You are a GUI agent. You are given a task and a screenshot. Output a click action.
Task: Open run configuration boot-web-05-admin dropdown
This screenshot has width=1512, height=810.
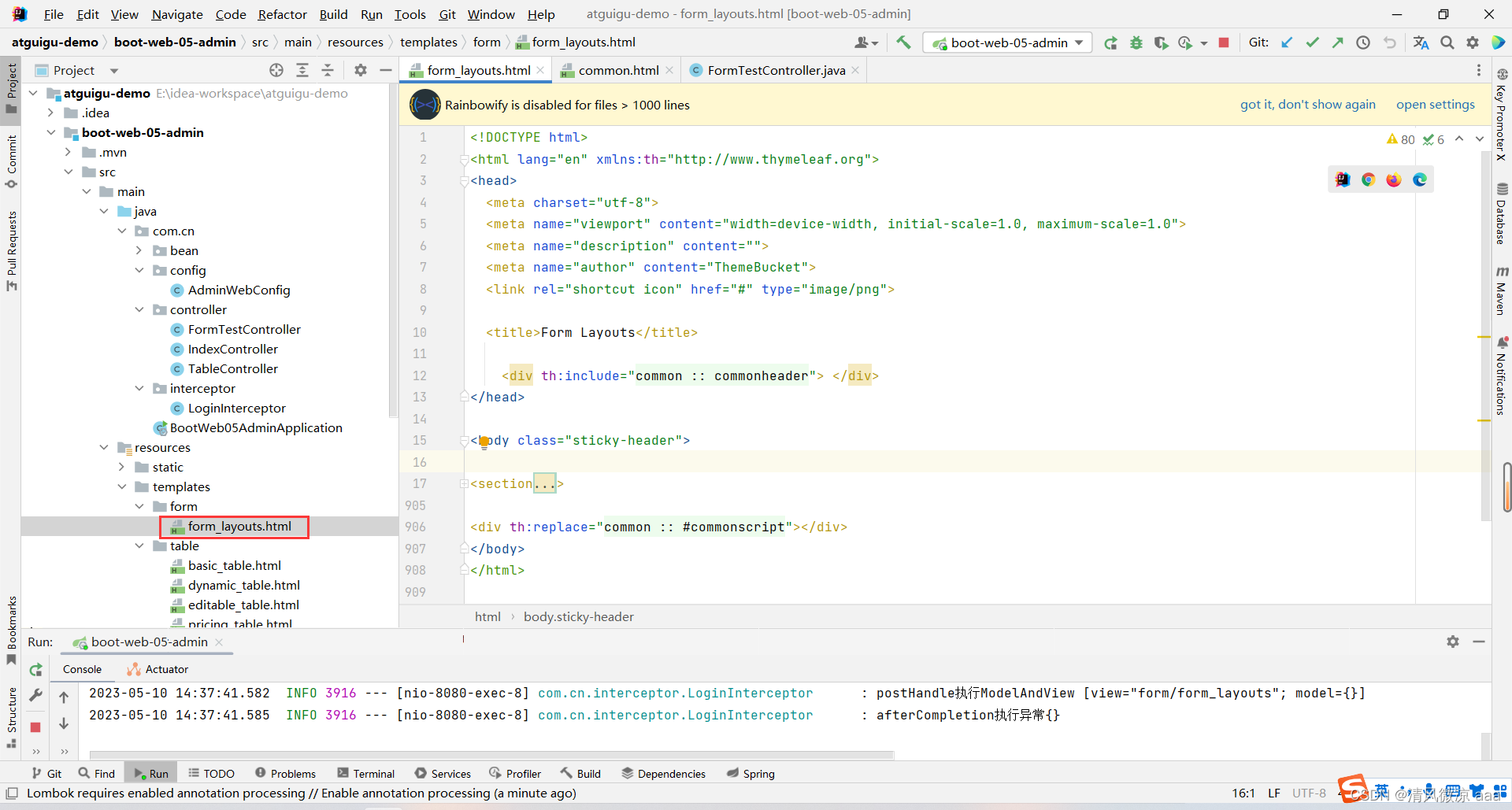(1008, 43)
